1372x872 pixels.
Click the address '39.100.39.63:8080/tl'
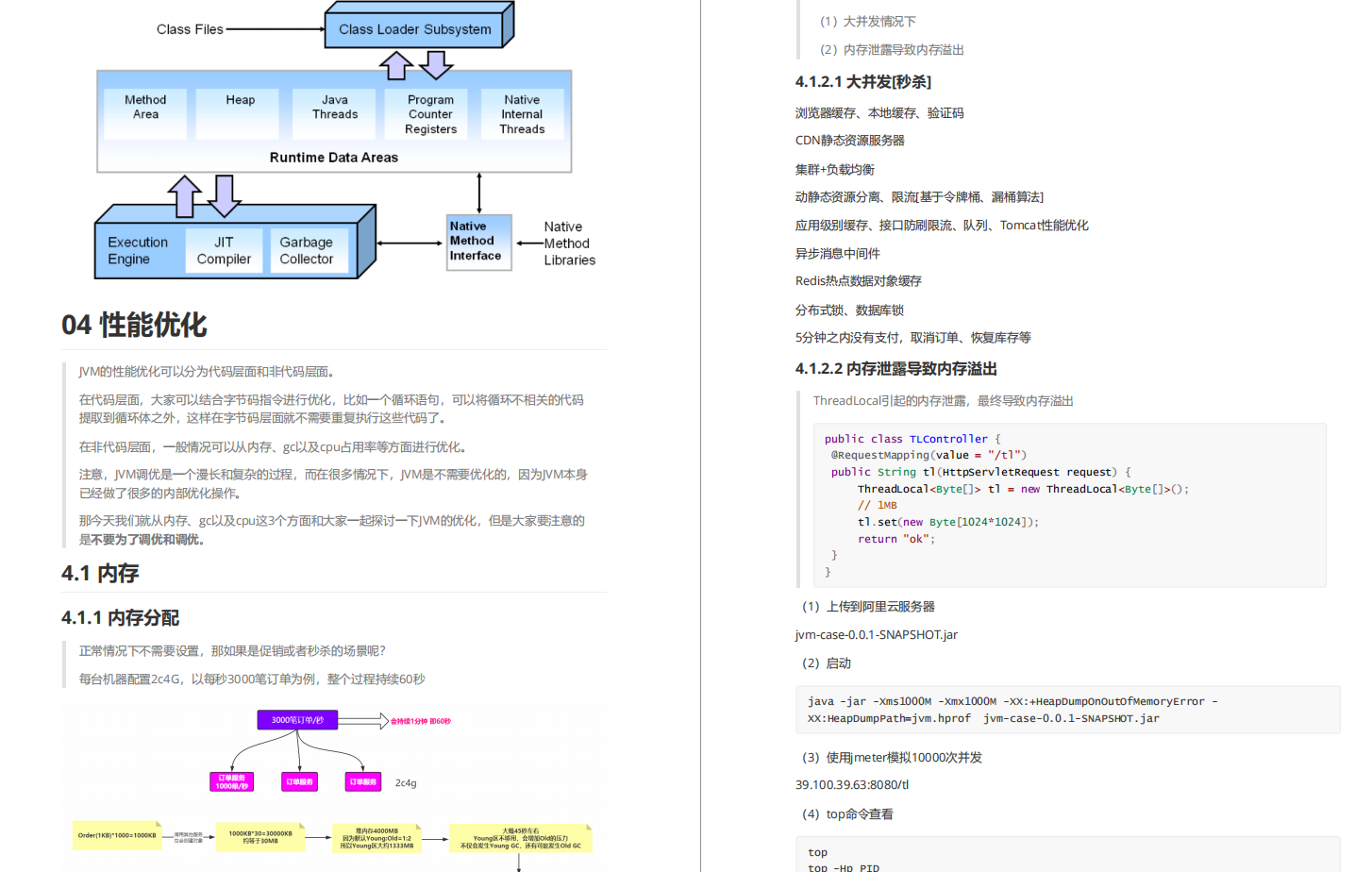click(852, 785)
